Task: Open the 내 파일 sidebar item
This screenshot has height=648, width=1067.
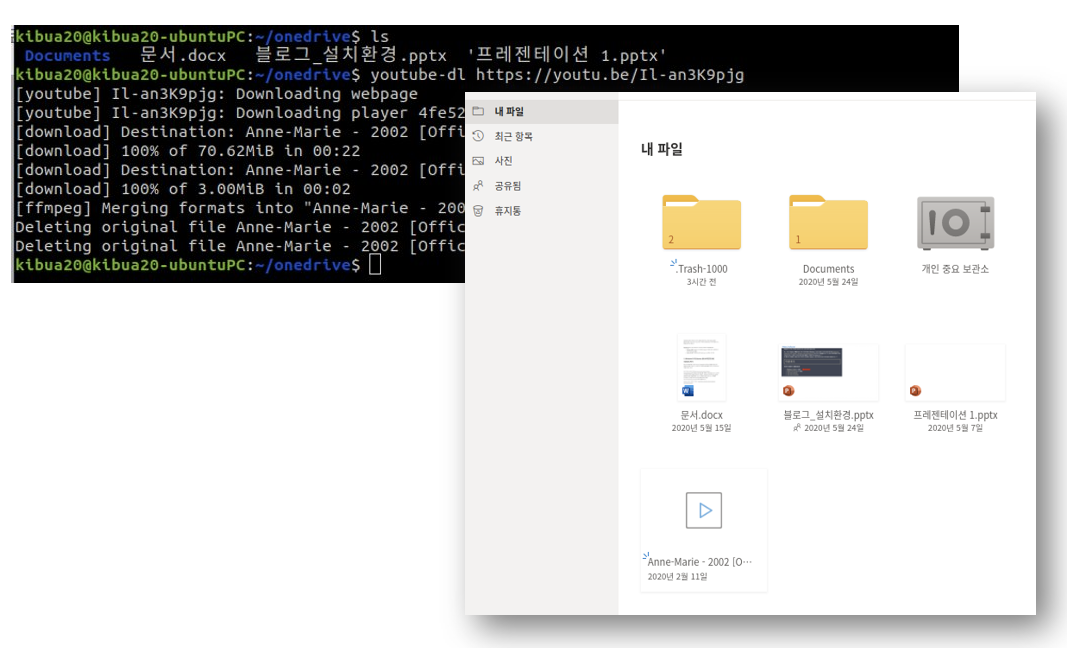Action: [x=542, y=112]
